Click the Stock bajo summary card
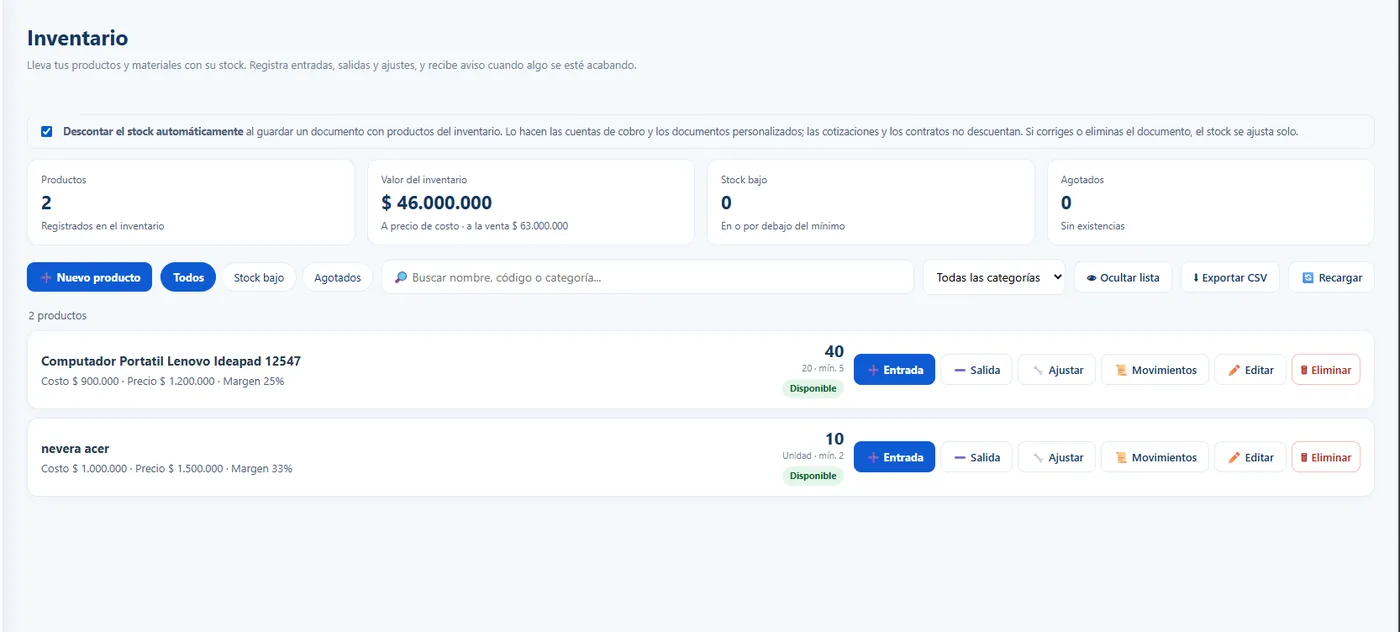This screenshot has width=1400, height=632. (871, 202)
